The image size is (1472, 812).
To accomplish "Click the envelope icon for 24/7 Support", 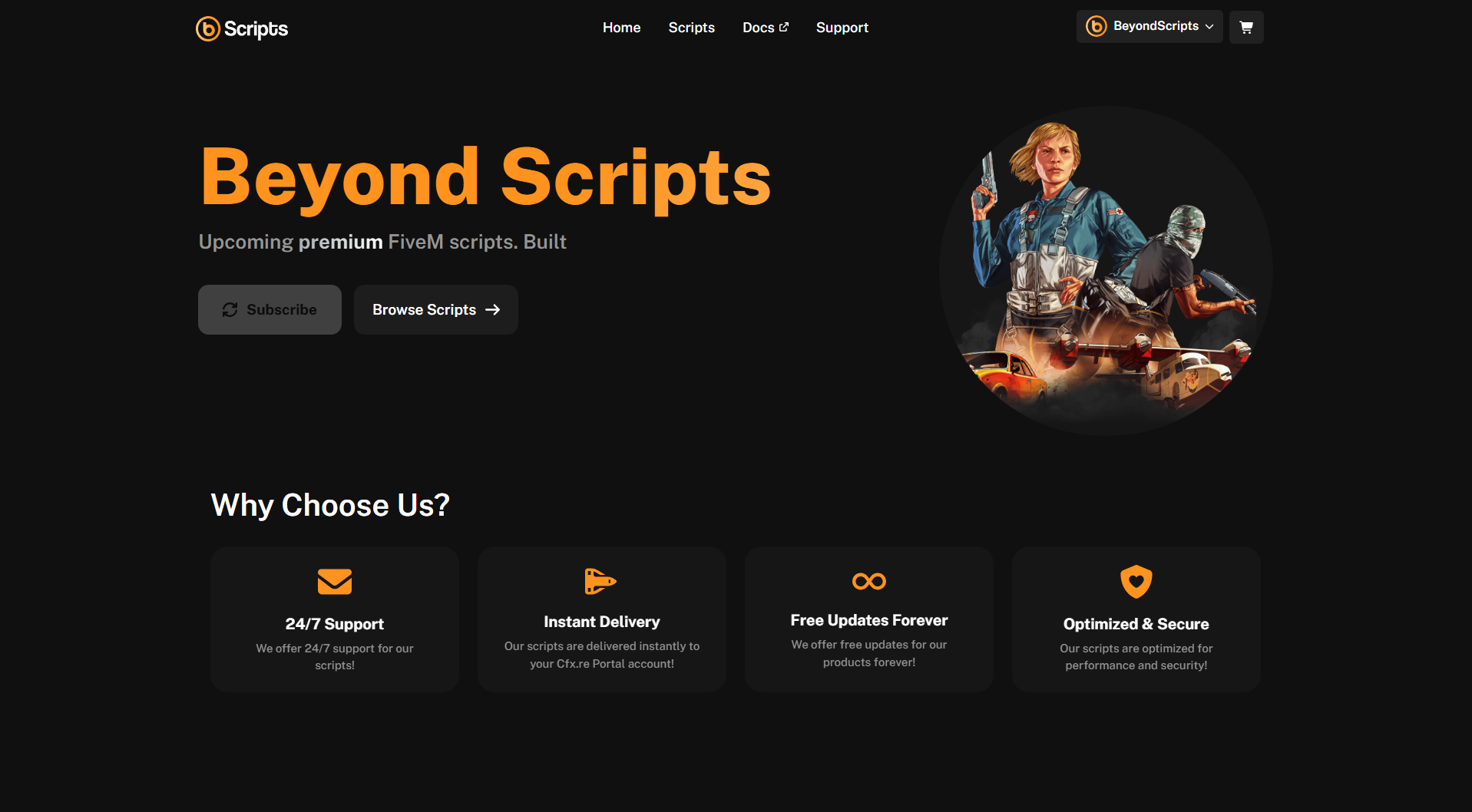I will click(334, 581).
